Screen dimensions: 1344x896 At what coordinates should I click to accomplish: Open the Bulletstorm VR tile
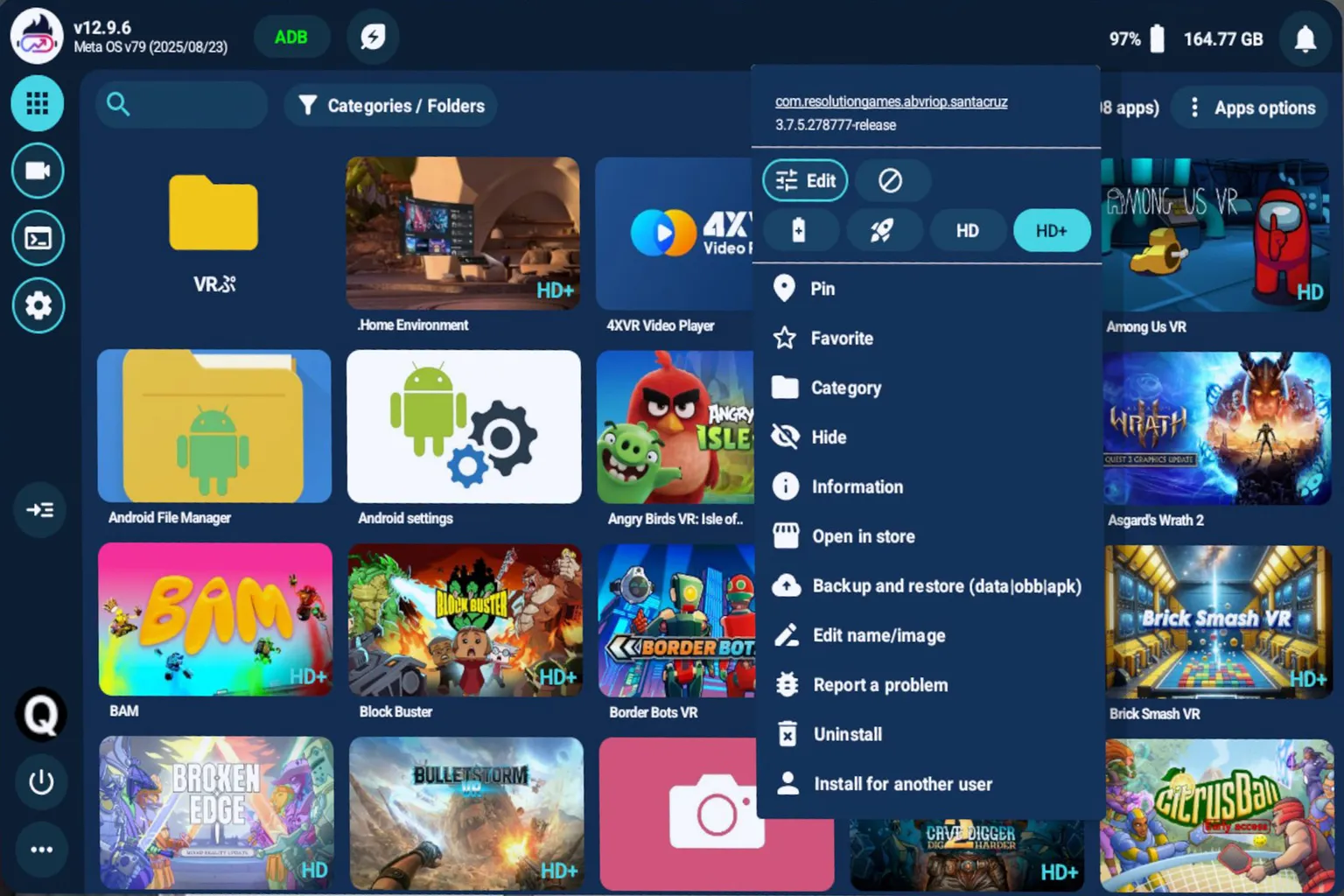point(465,814)
